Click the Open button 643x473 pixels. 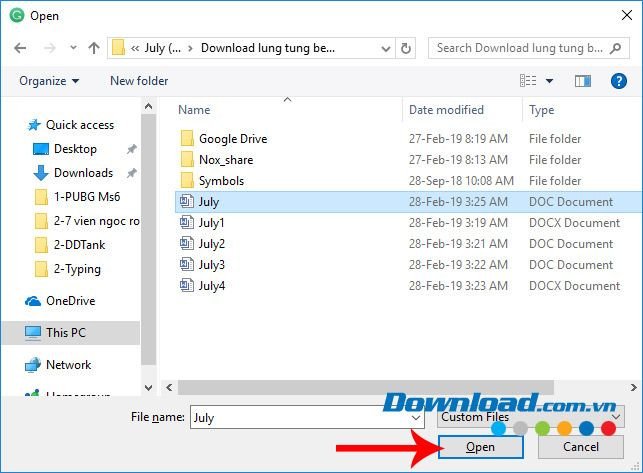[x=480, y=447]
